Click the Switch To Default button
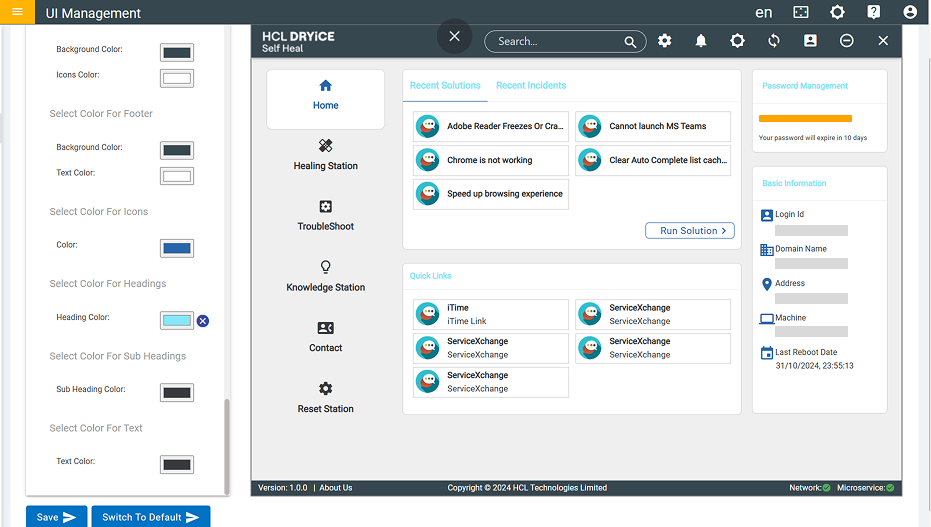This screenshot has height=527, width=931. [x=151, y=517]
